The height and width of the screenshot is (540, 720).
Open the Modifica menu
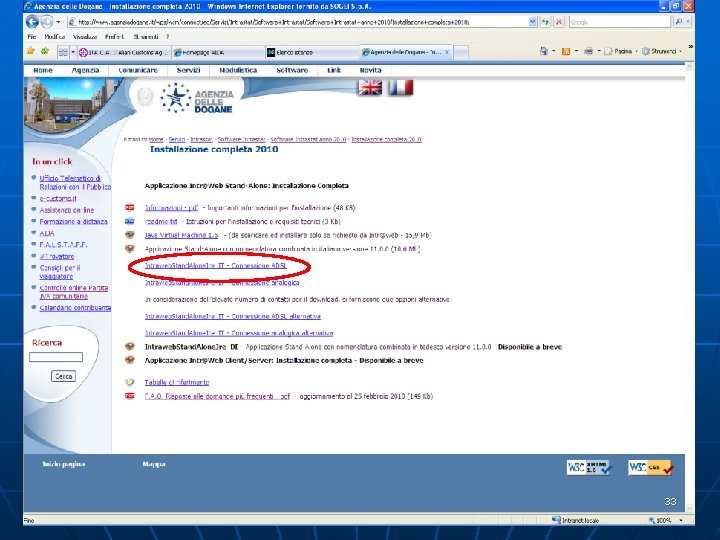[x=55, y=36]
